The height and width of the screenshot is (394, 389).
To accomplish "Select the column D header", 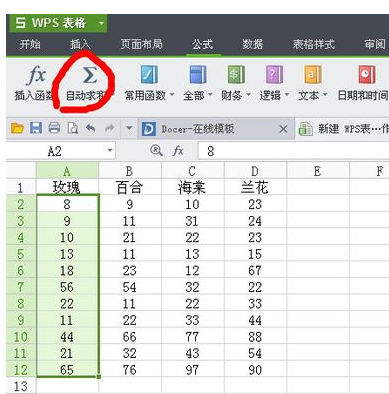I will point(255,171).
